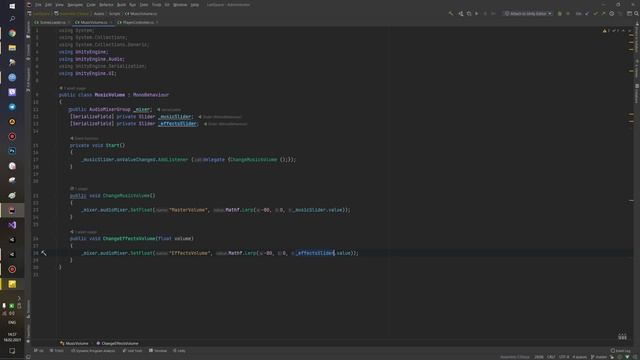Click the Windows taskbar search icon
Viewport: 640px width, 360px height.
(x=12, y=18)
